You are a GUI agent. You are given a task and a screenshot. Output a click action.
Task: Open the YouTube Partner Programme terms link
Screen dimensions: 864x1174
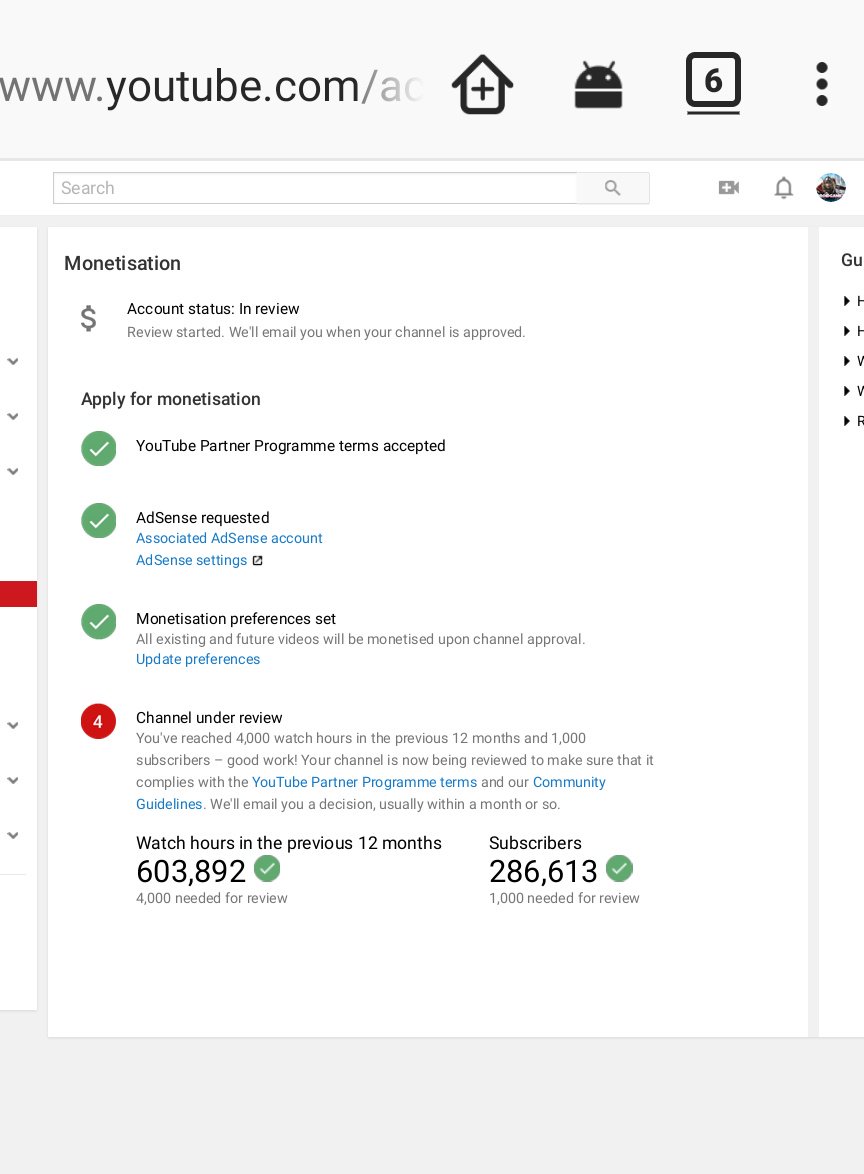pos(365,782)
